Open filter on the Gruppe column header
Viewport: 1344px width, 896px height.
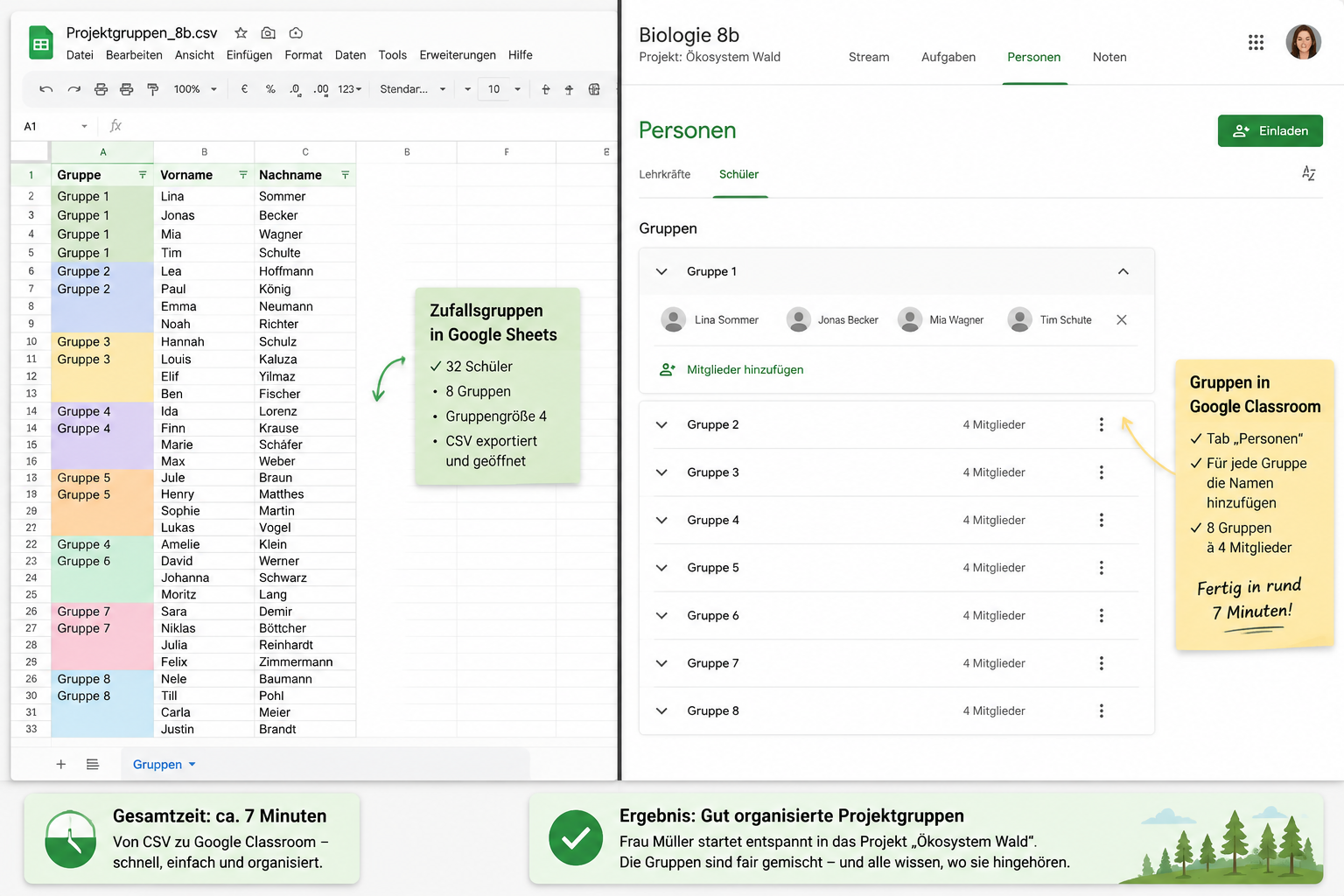143,175
